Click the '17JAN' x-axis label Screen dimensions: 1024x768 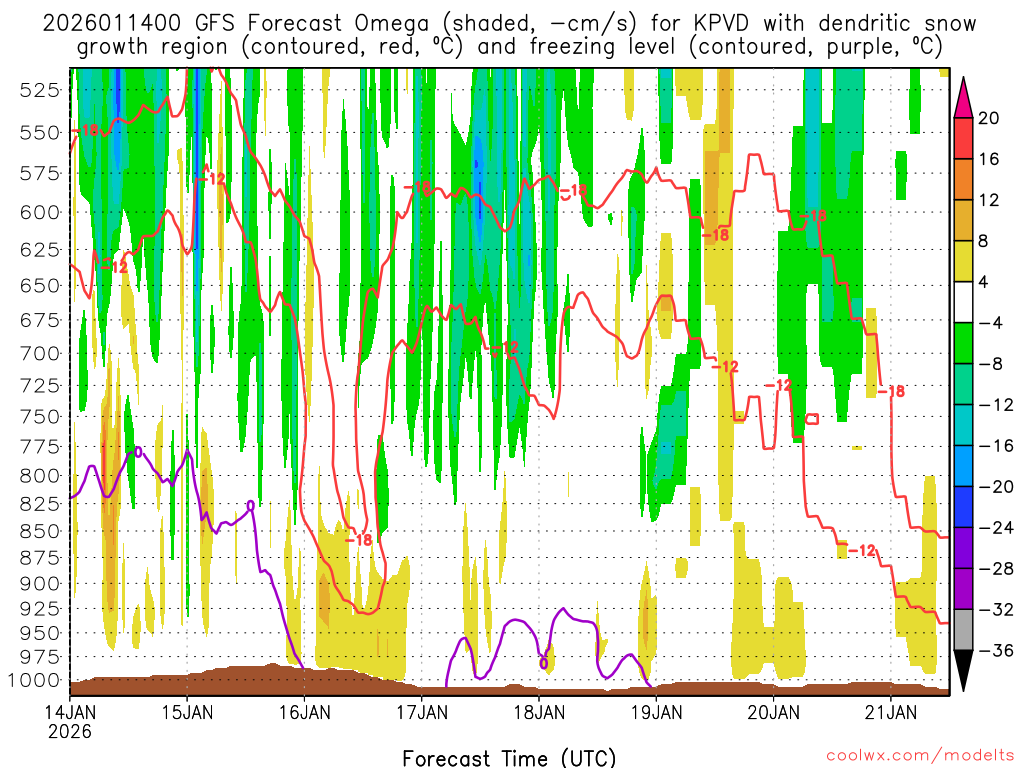(x=422, y=712)
